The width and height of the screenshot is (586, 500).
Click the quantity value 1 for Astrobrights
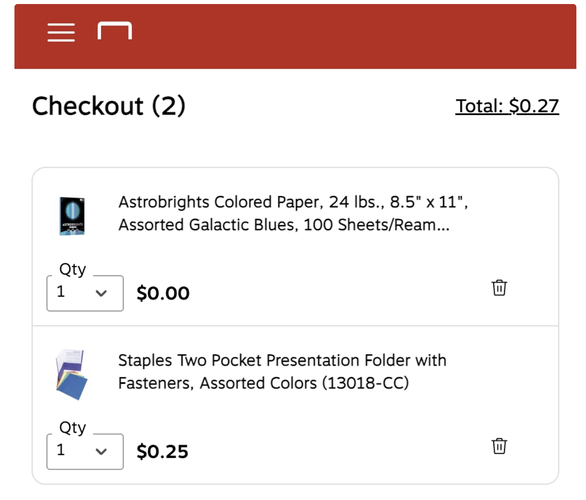click(61, 292)
